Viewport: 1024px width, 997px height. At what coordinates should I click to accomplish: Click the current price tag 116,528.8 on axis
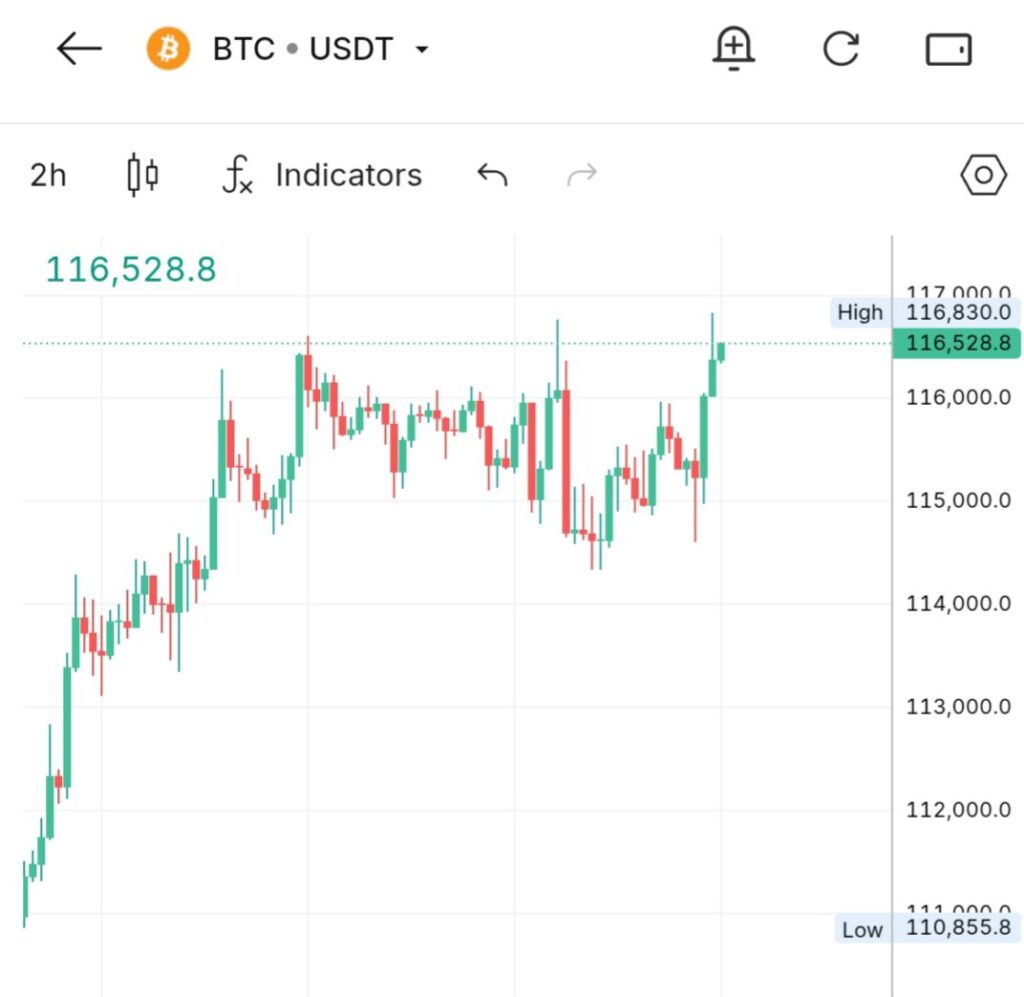coord(957,344)
